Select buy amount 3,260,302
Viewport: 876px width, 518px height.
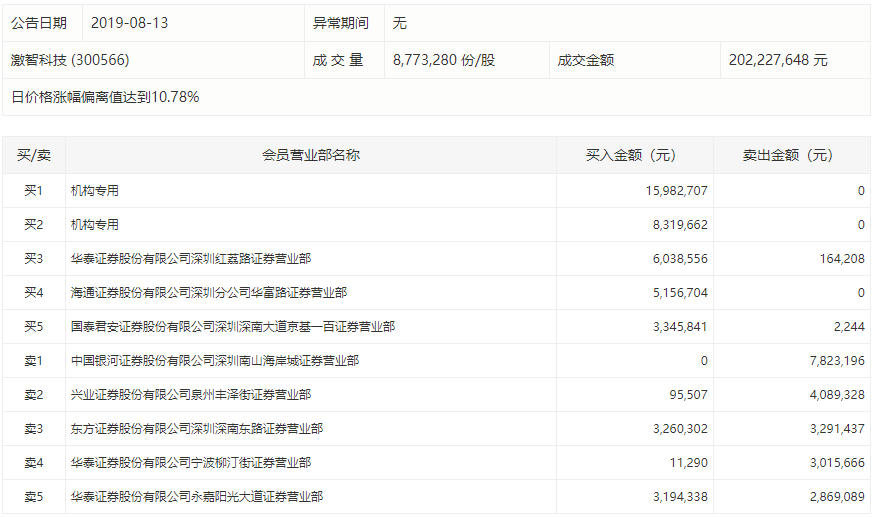(680, 429)
